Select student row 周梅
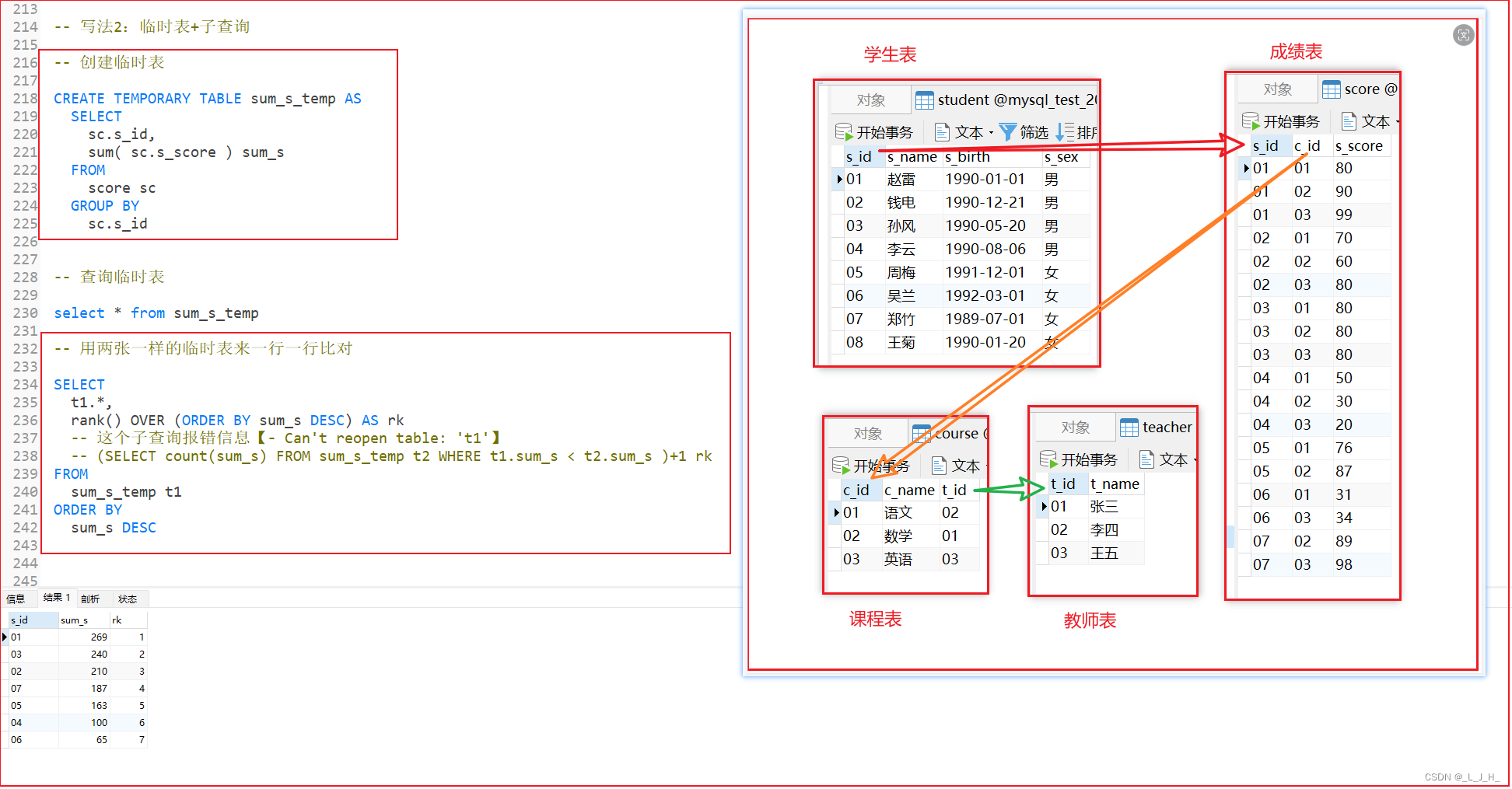Screen dimensions: 1512x789 click(x=961, y=273)
